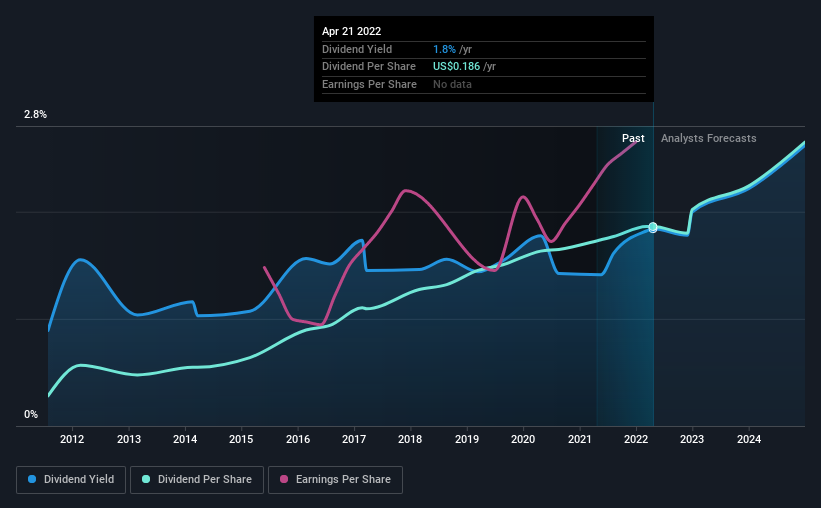Click the highlighted data point marker on chart
The height and width of the screenshot is (508, 821).
(653, 227)
